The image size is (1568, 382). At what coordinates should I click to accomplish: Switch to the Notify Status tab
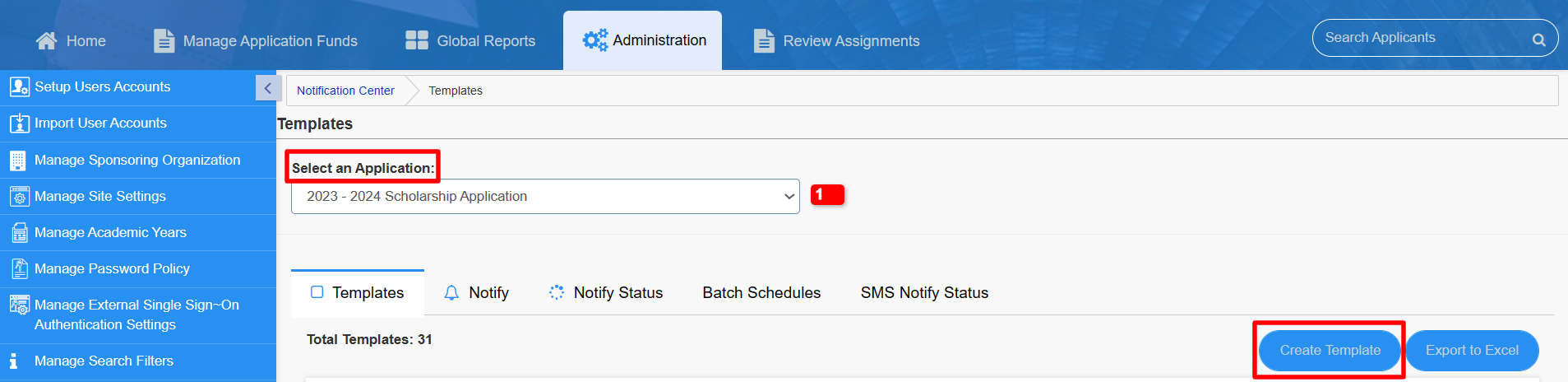[x=606, y=293]
